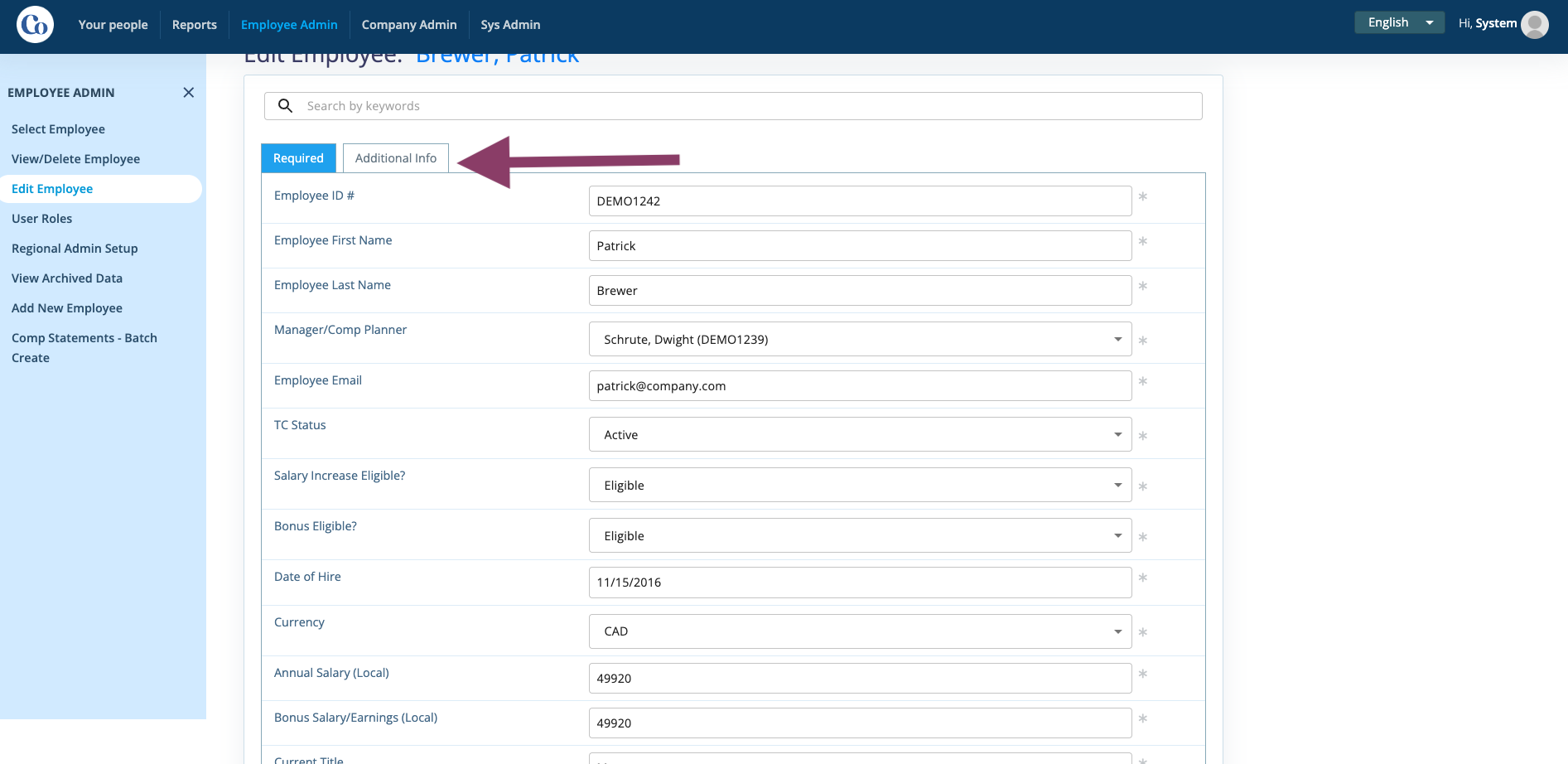The height and width of the screenshot is (764, 1568).
Task: Expand the TC Status dropdown
Action: (860, 434)
